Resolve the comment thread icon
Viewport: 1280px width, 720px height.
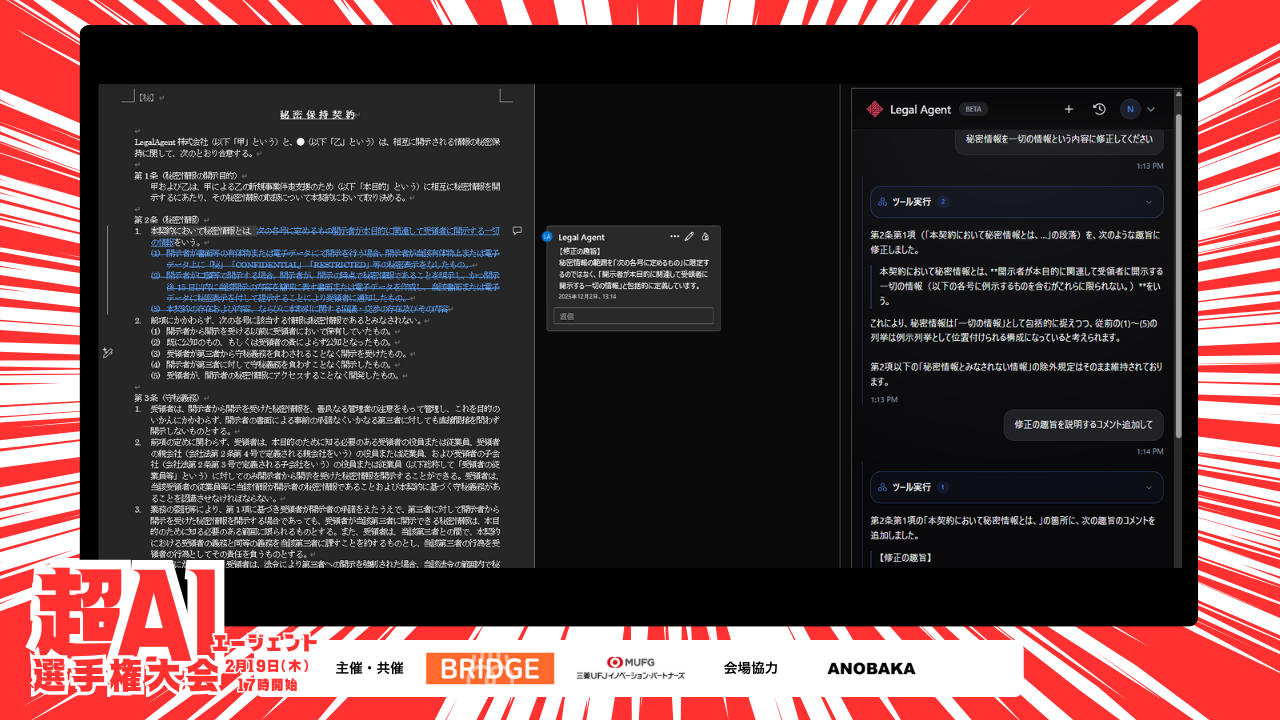[705, 236]
